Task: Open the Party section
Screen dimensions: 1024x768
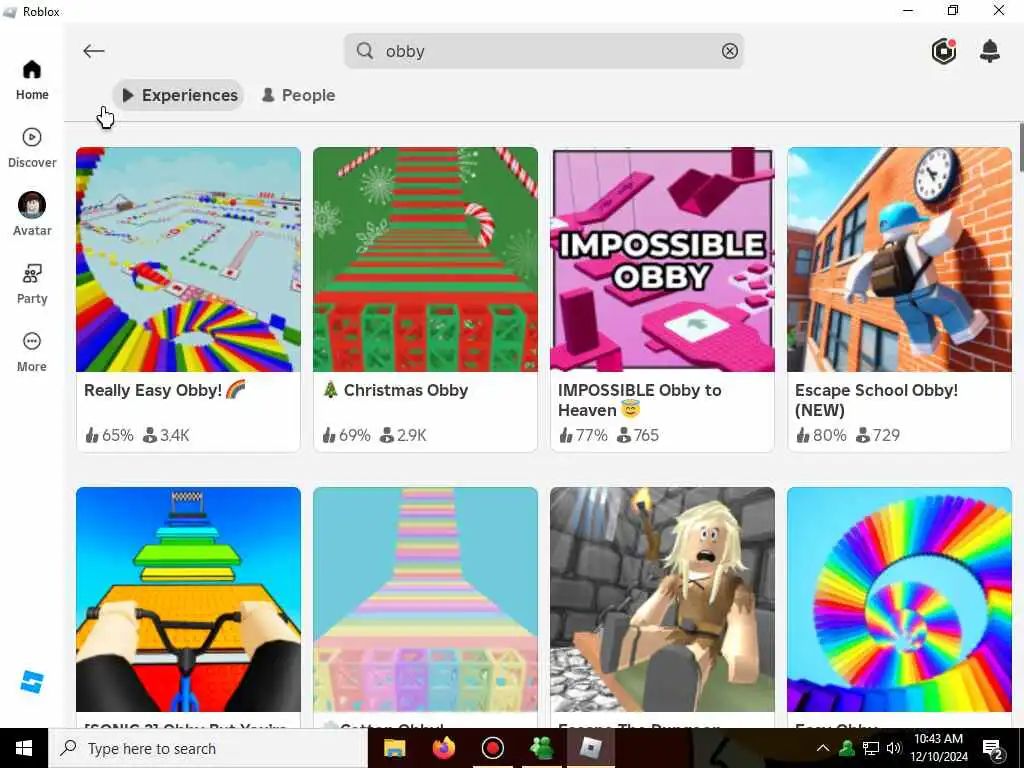Action: [x=32, y=284]
